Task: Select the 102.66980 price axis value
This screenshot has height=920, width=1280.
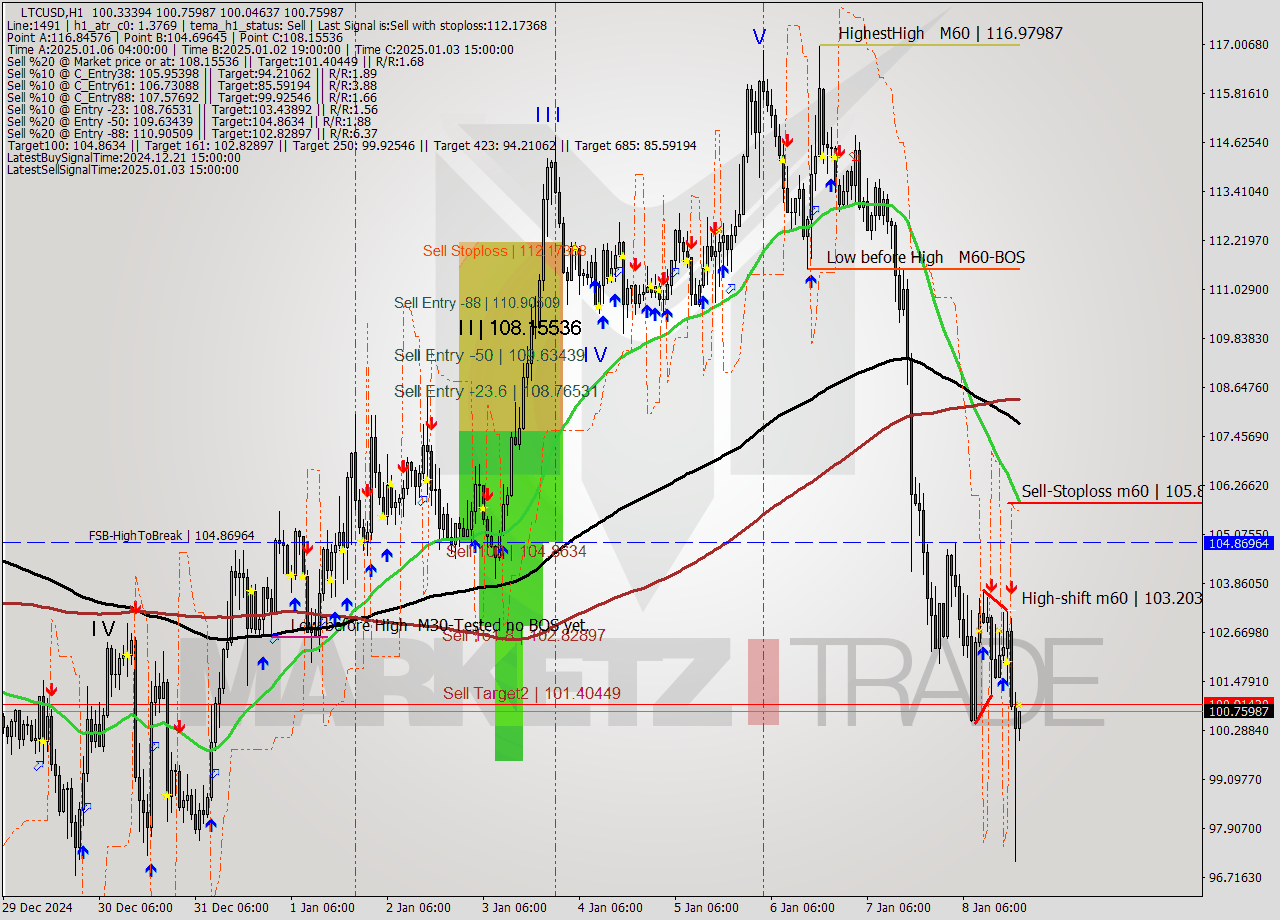Action: (x=1238, y=633)
